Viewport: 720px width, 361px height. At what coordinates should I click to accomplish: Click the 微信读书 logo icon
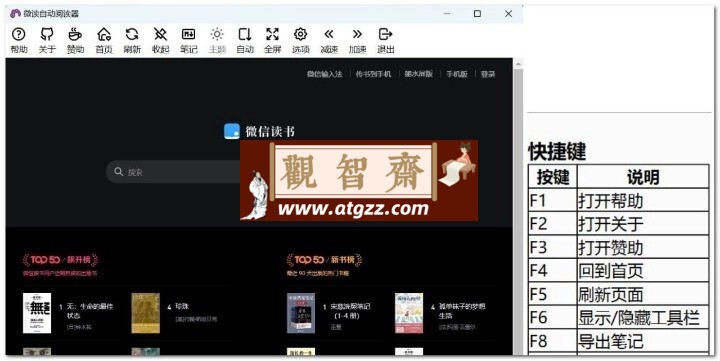(x=232, y=131)
